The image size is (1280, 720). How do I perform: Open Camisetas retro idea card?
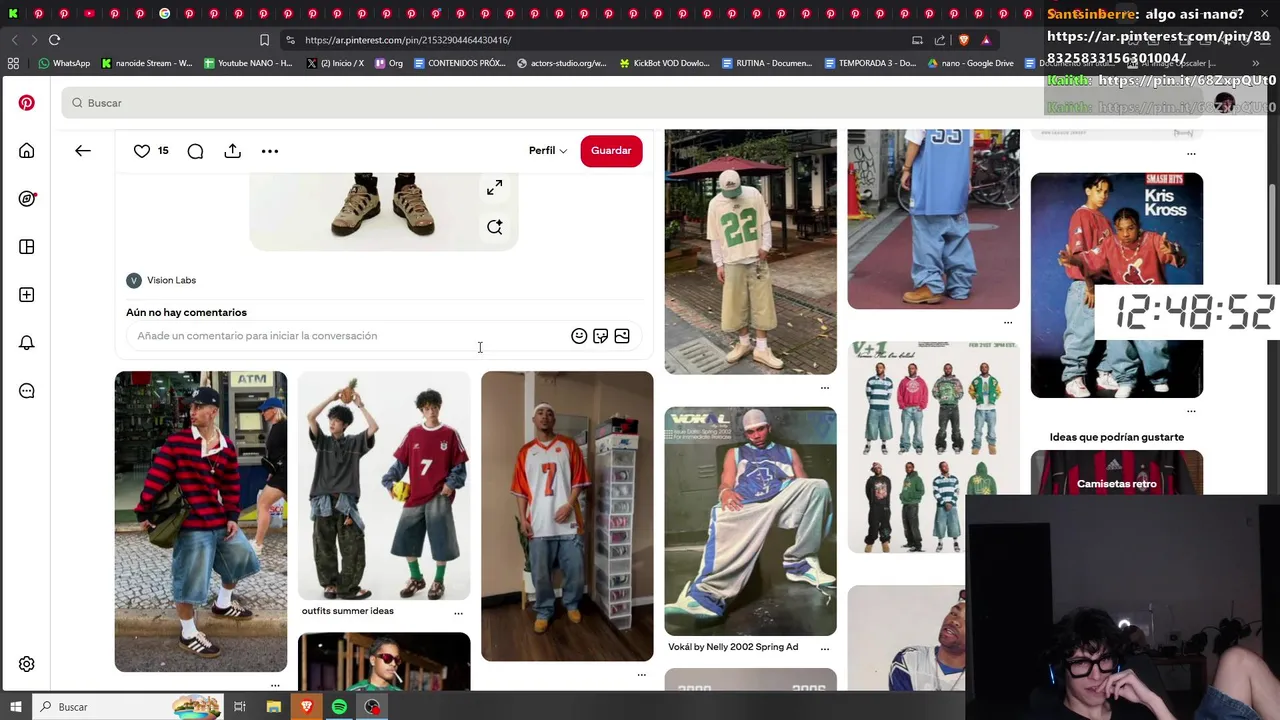pos(1117,473)
